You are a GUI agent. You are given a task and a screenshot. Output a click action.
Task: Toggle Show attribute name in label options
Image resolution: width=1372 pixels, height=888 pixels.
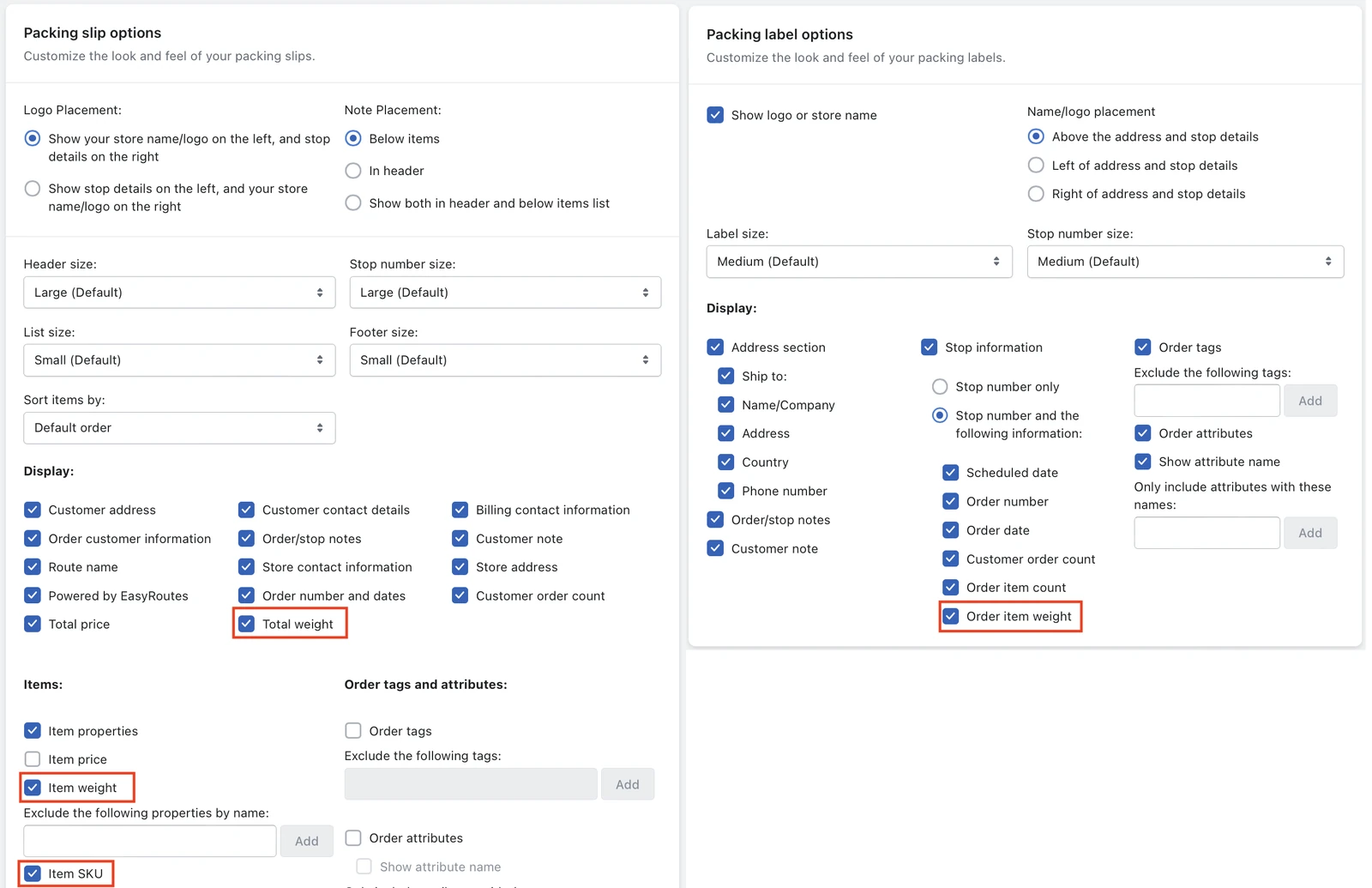pos(1143,462)
